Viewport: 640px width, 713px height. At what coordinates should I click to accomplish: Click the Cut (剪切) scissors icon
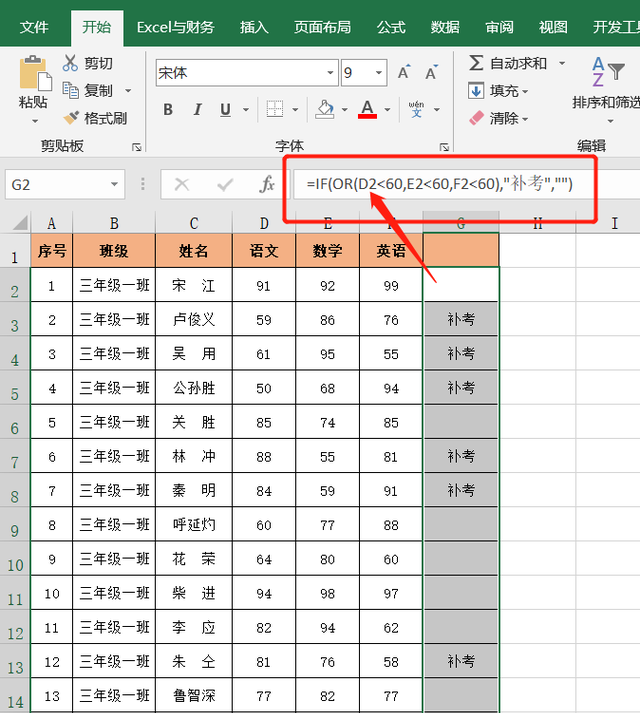pos(70,63)
